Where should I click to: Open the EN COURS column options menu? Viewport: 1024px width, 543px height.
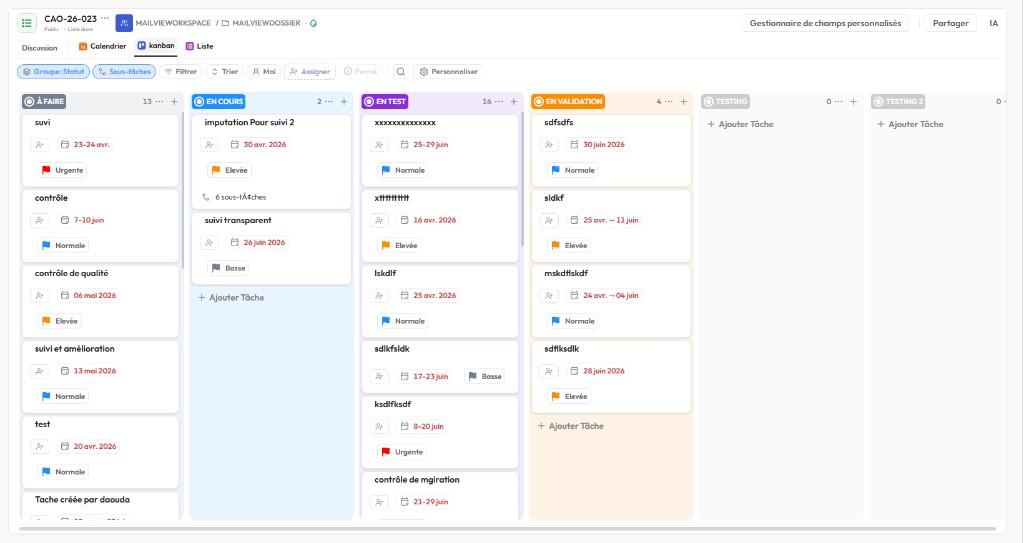[329, 101]
